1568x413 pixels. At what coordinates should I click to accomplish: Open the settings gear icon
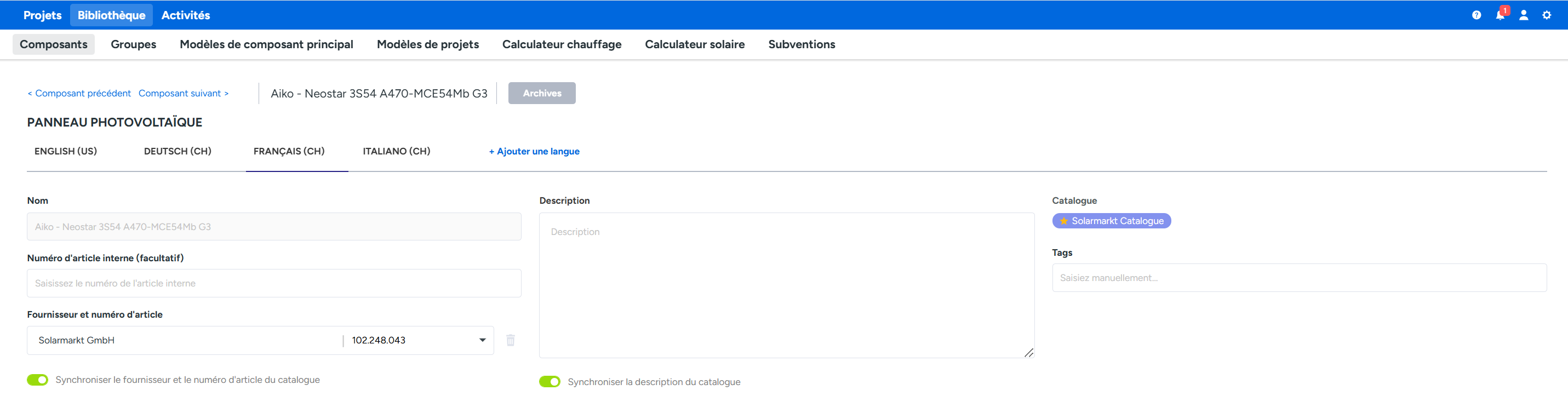[1547, 15]
